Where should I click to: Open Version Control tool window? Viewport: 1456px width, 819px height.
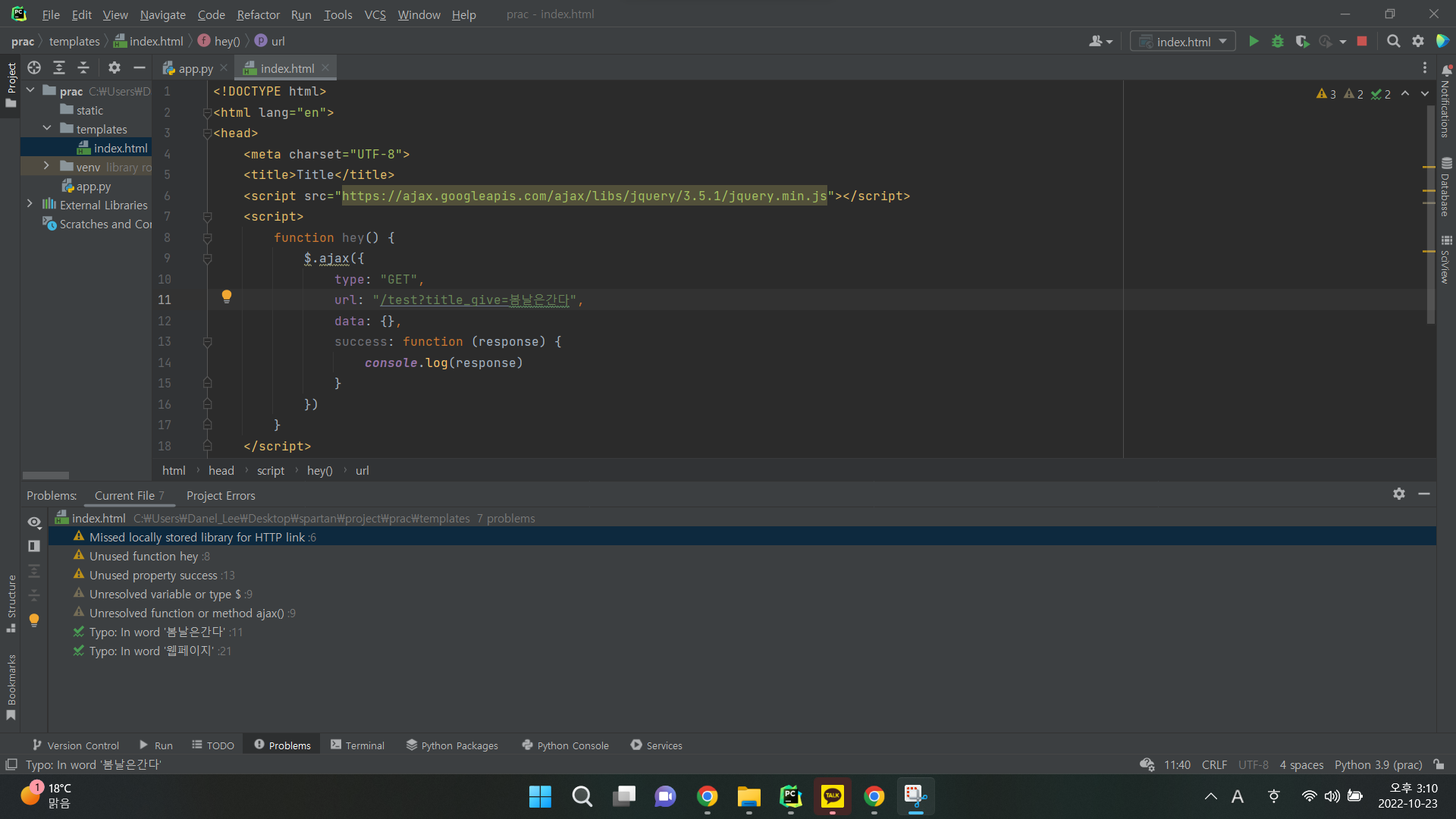76,745
